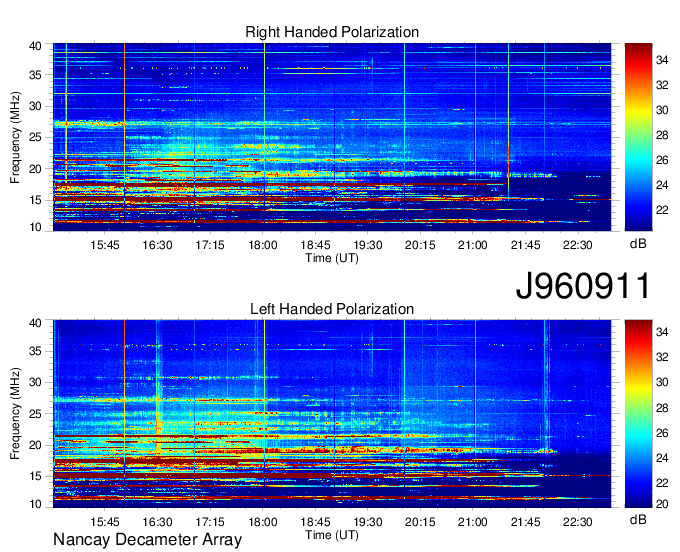This screenshot has height=552, width=680.
Task: Click the 40 MHz tick on Right Handed plot
Action: pos(35,46)
